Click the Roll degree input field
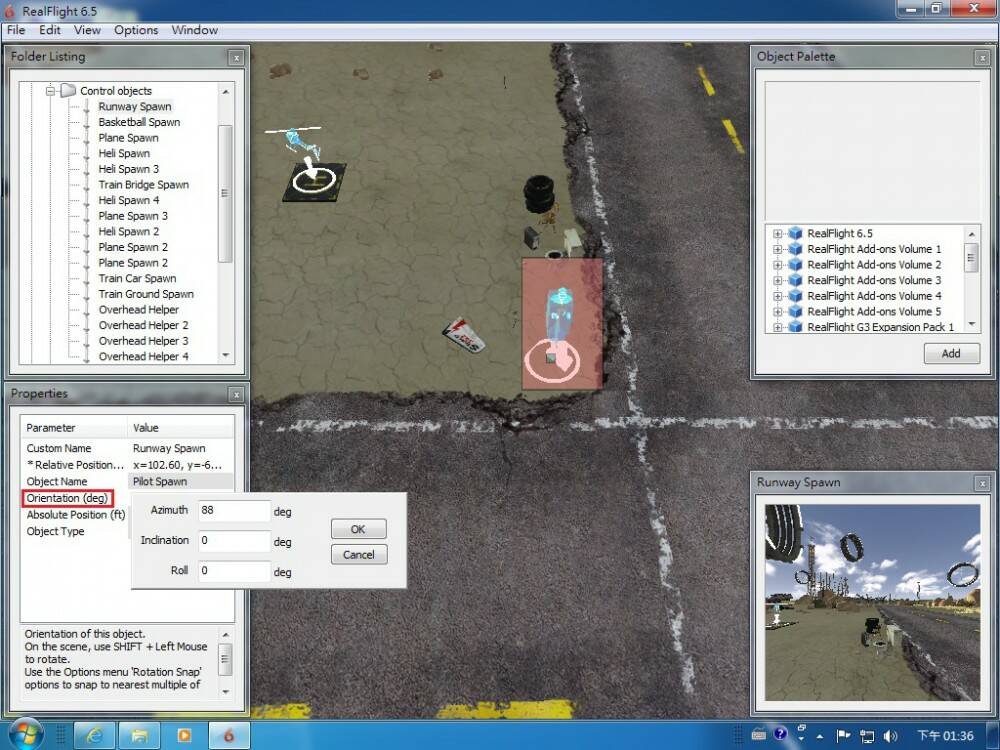 coord(234,571)
